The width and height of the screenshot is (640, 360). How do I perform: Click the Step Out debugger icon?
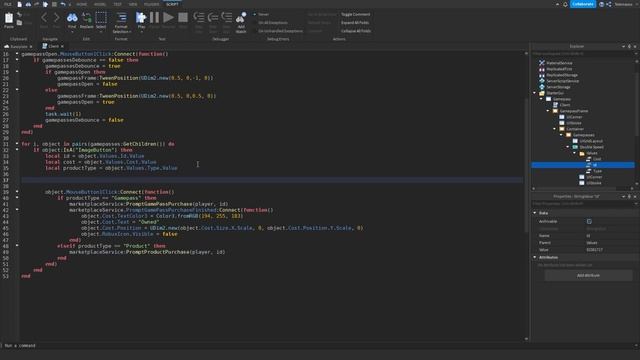[227, 18]
